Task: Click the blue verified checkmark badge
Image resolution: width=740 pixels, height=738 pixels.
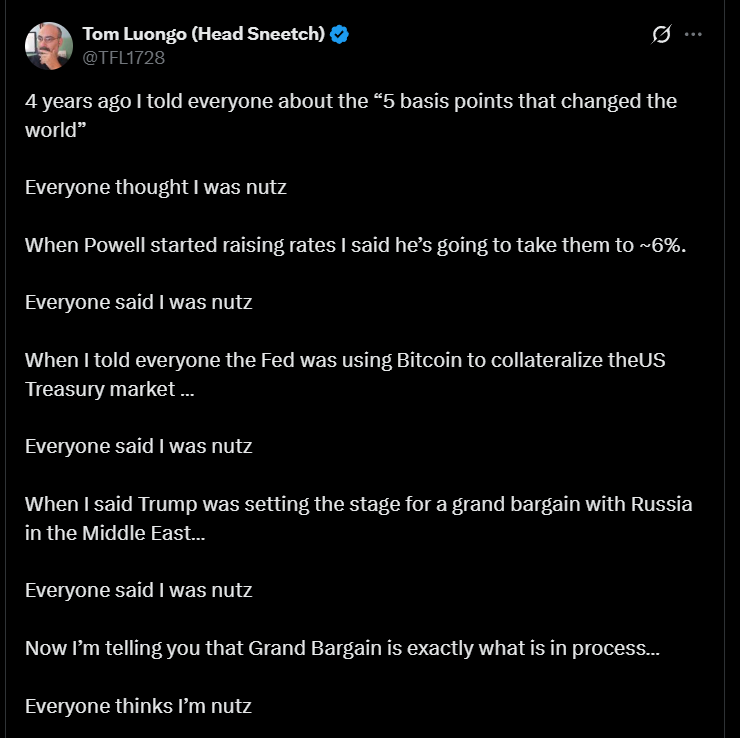Action: tap(340, 35)
